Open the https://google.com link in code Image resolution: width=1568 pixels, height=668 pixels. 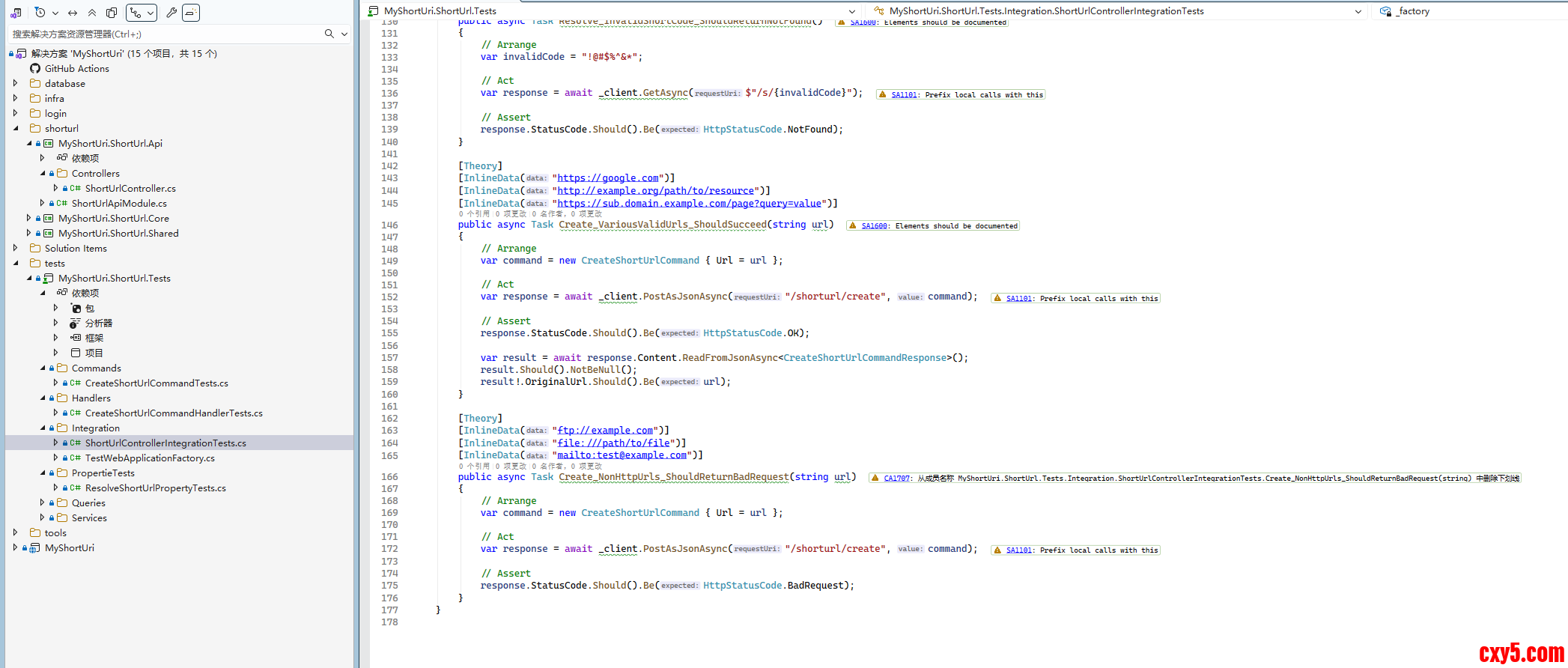[x=607, y=178]
